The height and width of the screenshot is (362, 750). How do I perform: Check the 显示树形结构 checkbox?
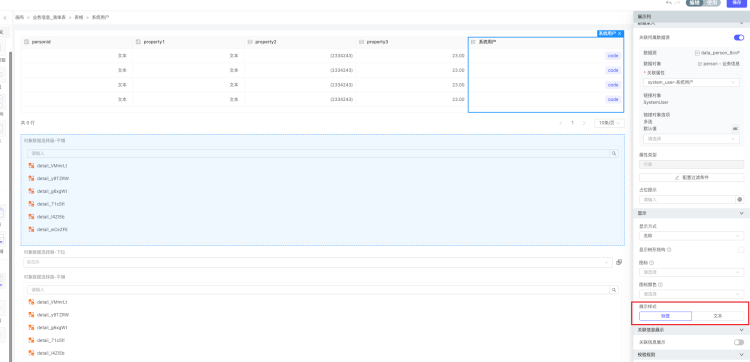pos(741,250)
